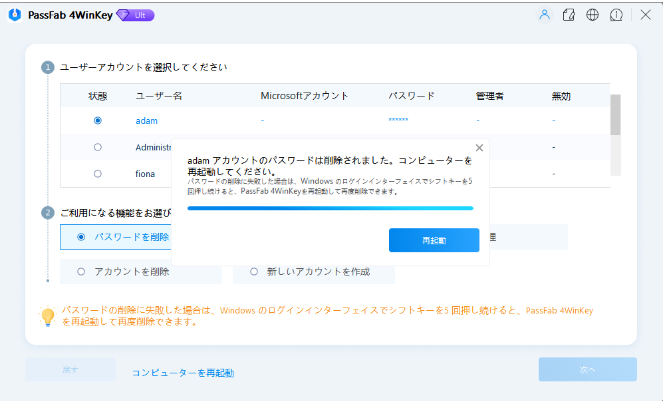Click the 管理者 column header

coord(490,96)
